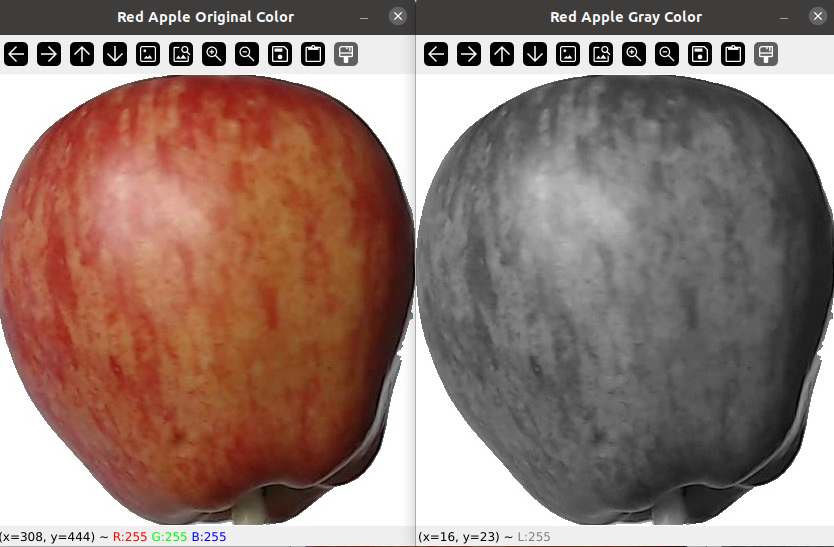Minimize the Red Apple Original Color window
Viewport: 834px width, 547px height.
click(364, 18)
